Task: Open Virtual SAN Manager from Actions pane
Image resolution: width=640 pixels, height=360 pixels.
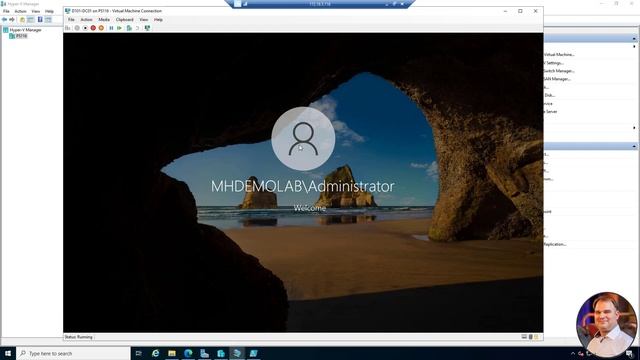Action: pyautogui.click(x=557, y=79)
